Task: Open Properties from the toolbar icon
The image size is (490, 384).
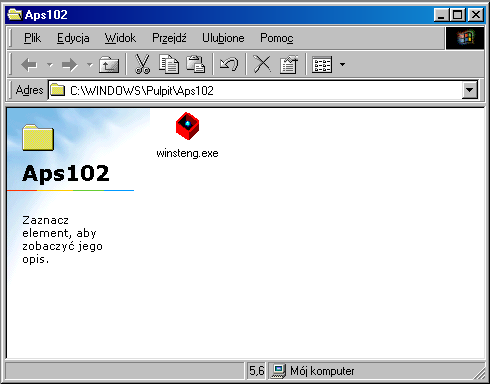Action: click(x=289, y=64)
